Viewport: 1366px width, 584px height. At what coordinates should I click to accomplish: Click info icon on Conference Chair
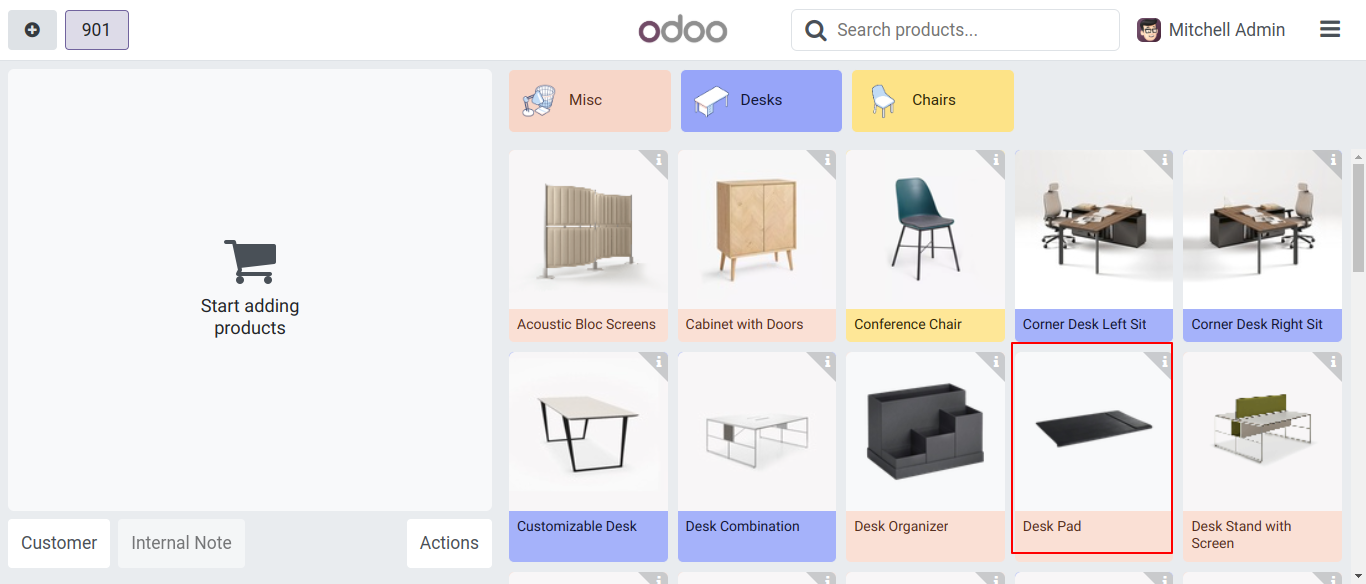(996, 160)
